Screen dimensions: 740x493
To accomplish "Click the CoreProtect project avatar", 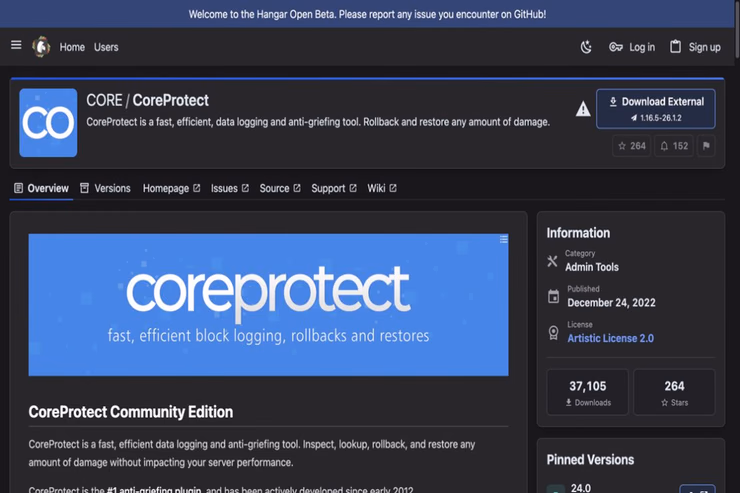I will point(48,123).
